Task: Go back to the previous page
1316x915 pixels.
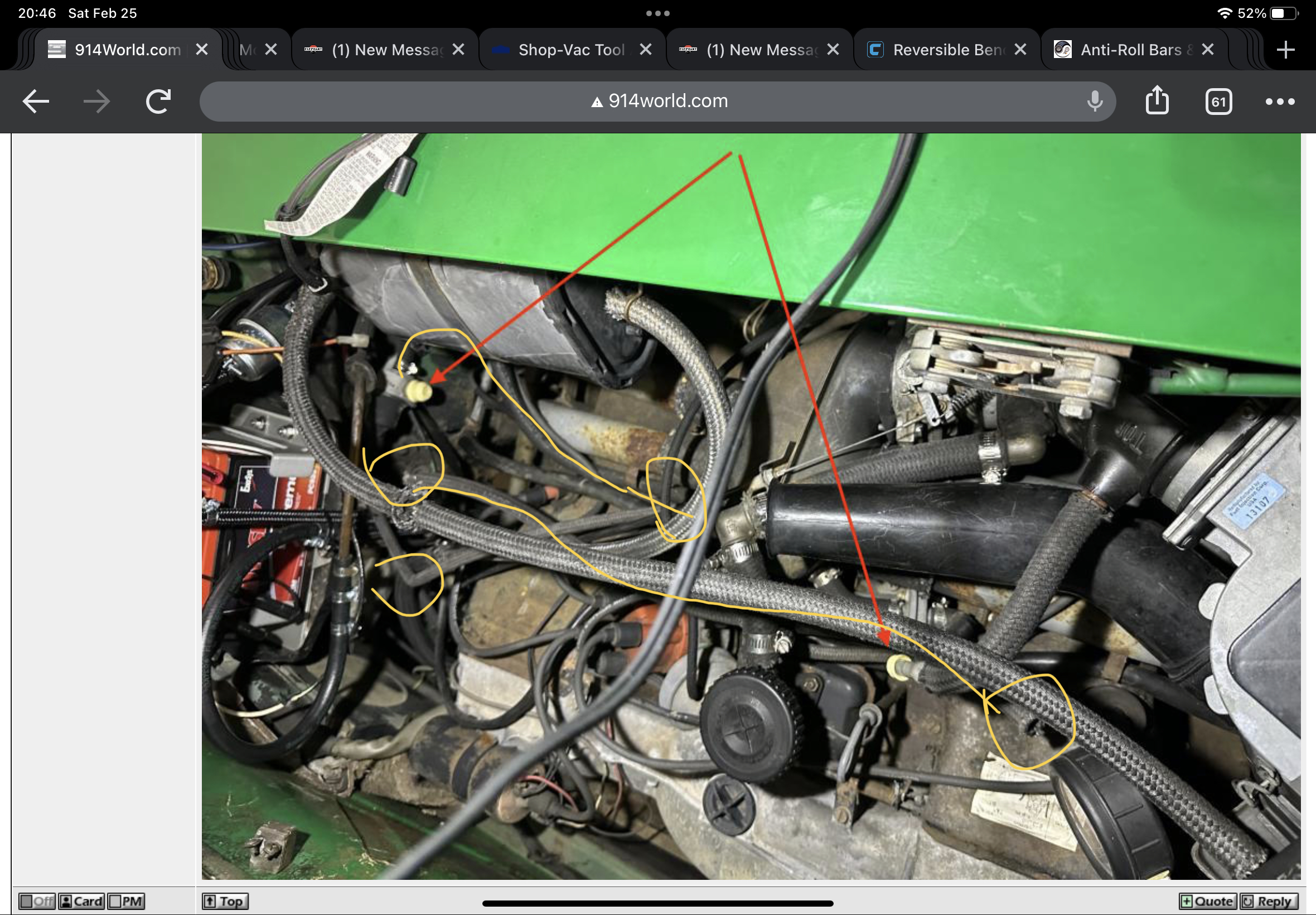Action: (x=36, y=102)
